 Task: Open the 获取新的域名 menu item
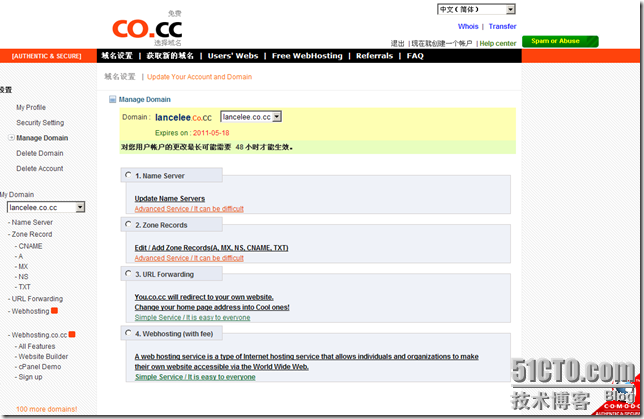coord(170,56)
